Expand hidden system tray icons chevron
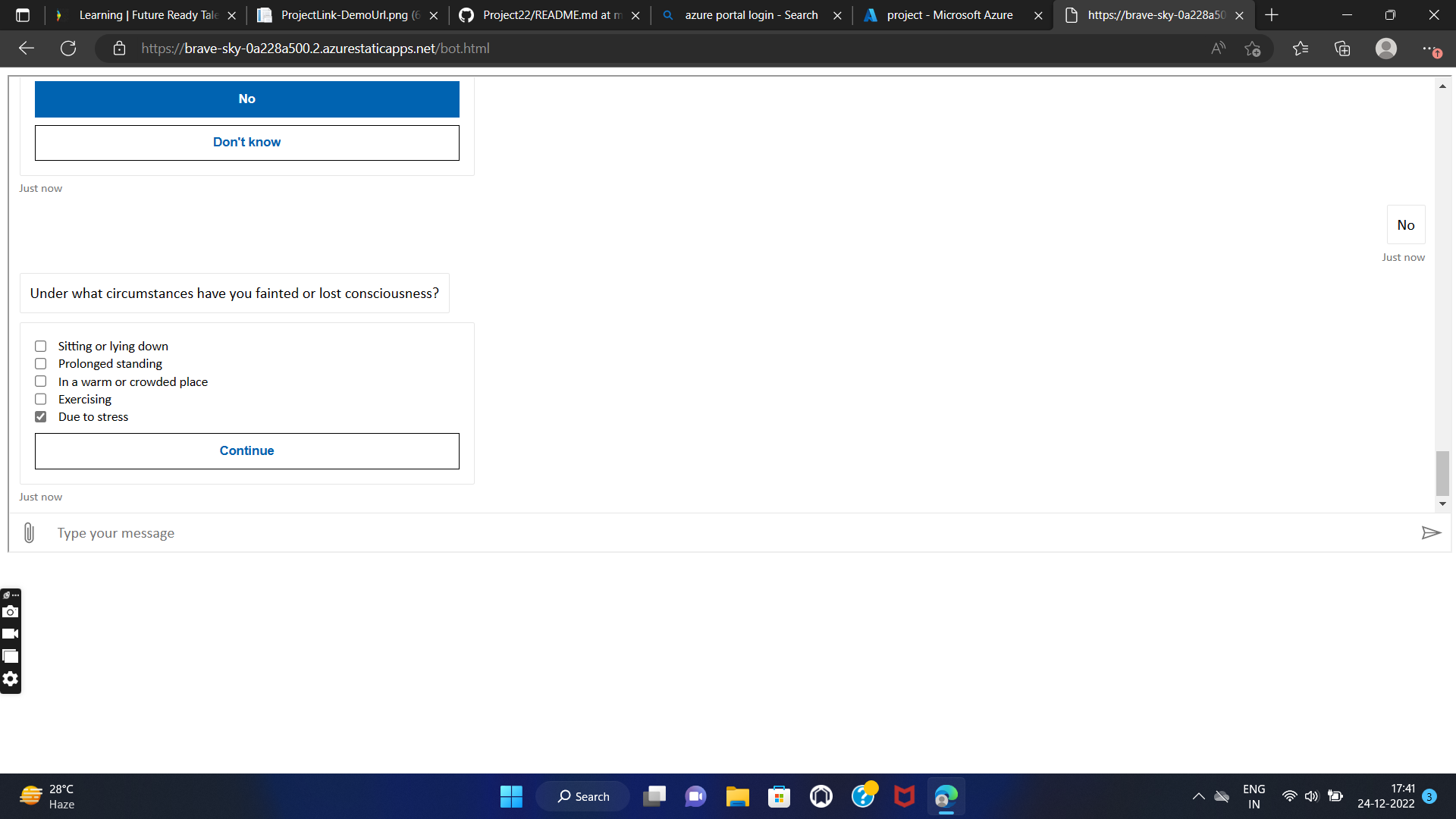The image size is (1456, 819). [x=1198, y=796]
